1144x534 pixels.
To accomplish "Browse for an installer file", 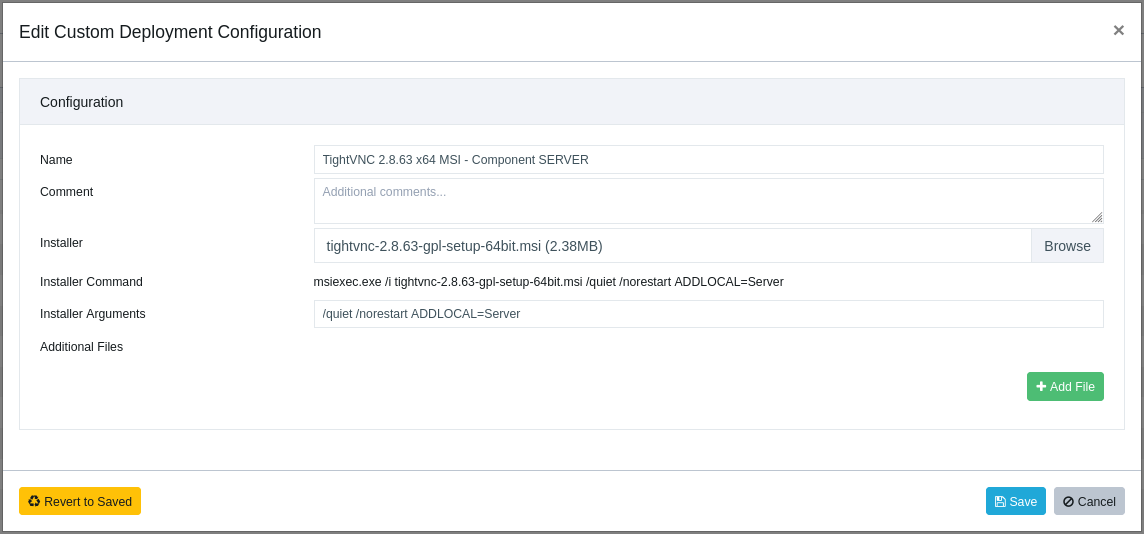I will click(x=1067, y=246).
